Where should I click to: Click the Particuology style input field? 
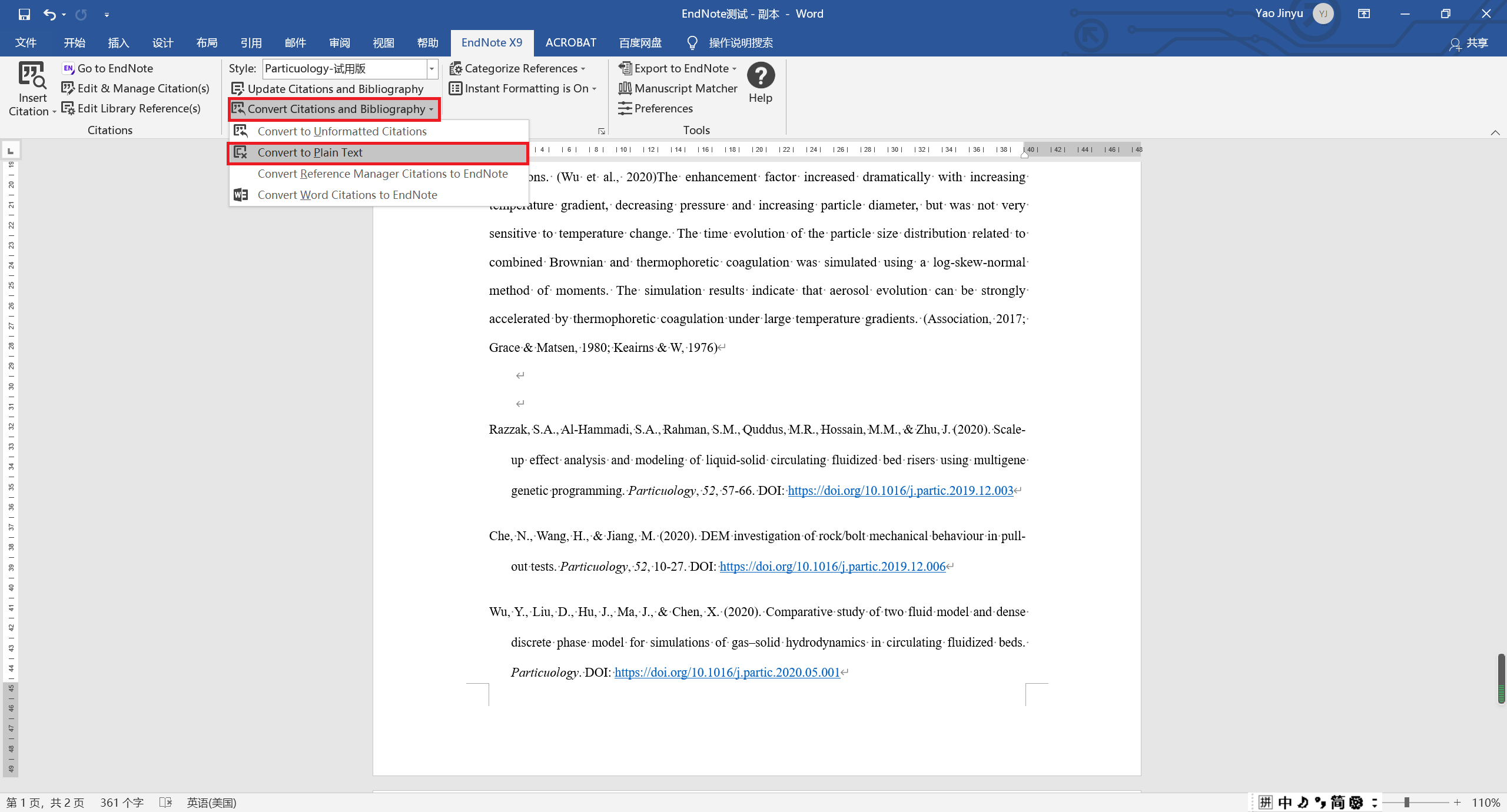(x=345, y=69)
